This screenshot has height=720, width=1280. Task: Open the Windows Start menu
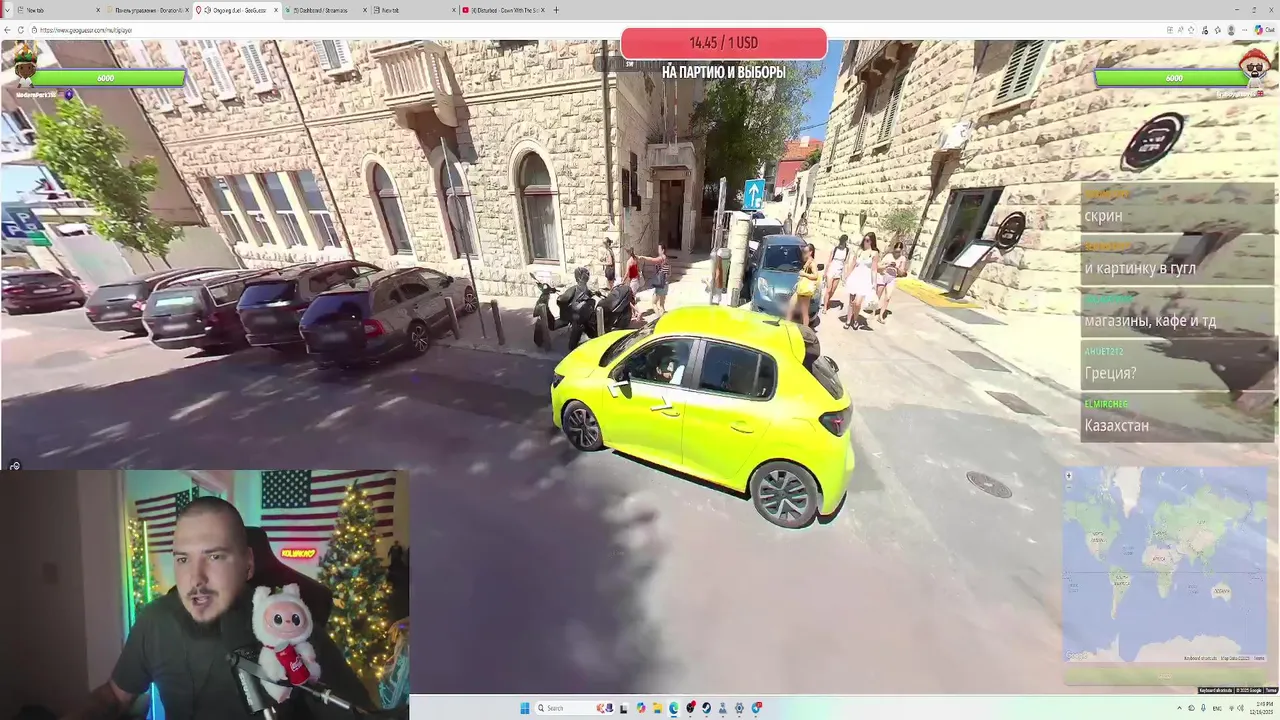point(525,708)
